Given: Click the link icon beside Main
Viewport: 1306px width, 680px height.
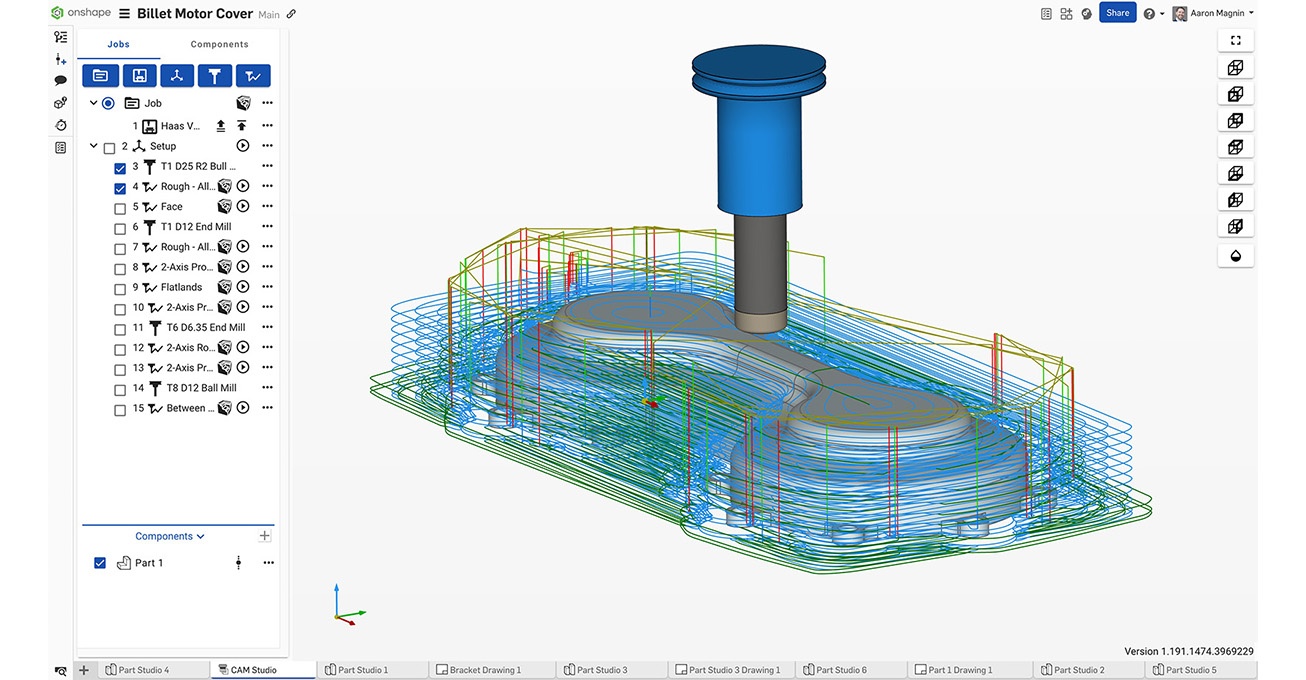Looking at the screenshot, I should point(291,14).
